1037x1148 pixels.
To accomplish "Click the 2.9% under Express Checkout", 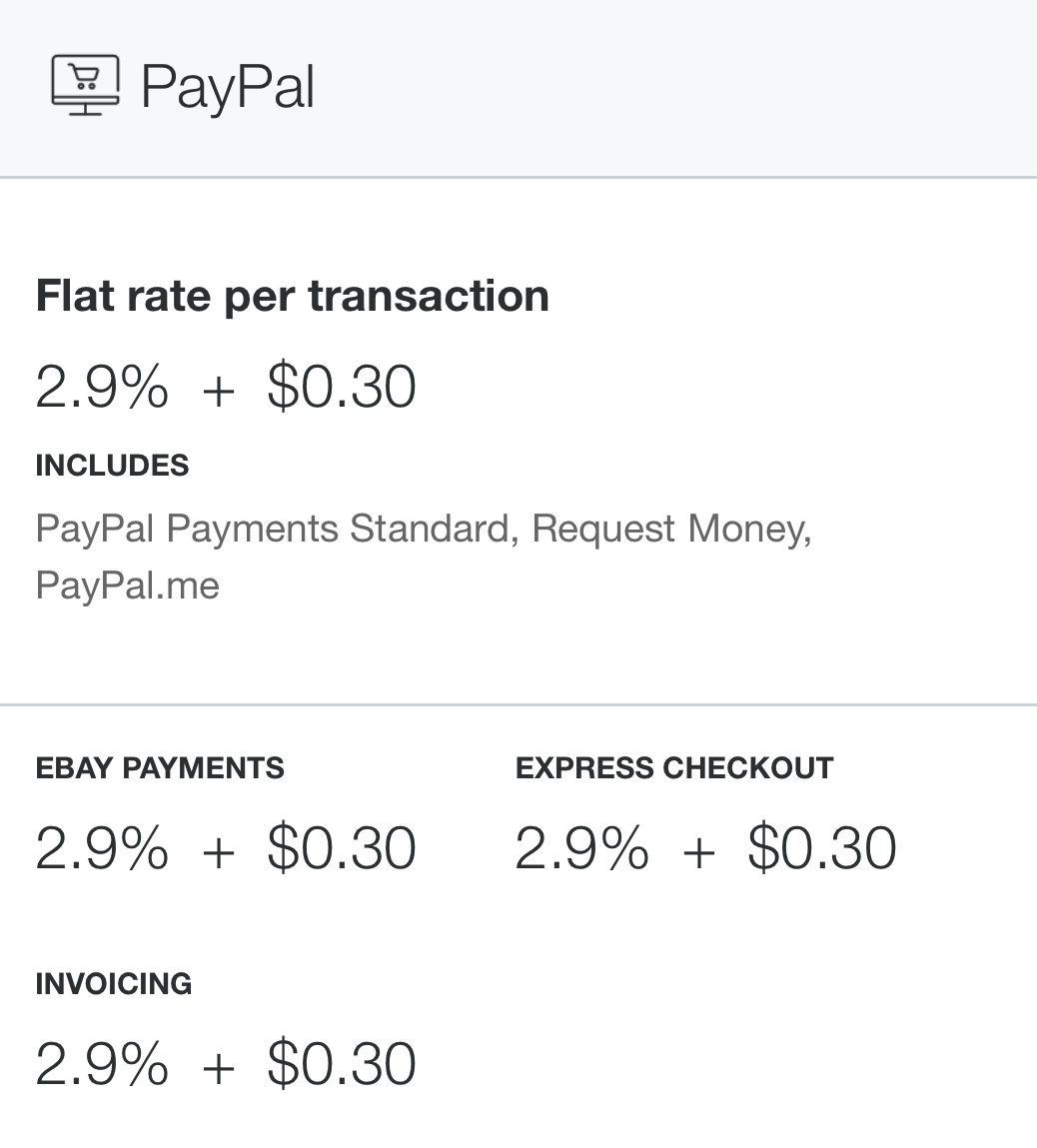I will point(581,848).
